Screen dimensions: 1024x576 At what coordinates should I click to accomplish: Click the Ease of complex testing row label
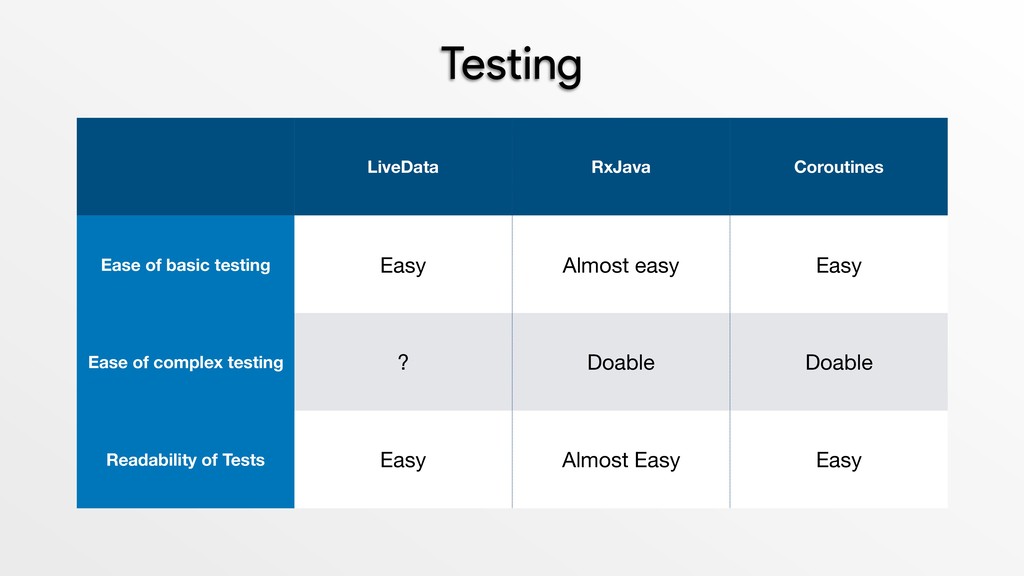[x=185, y=362]
